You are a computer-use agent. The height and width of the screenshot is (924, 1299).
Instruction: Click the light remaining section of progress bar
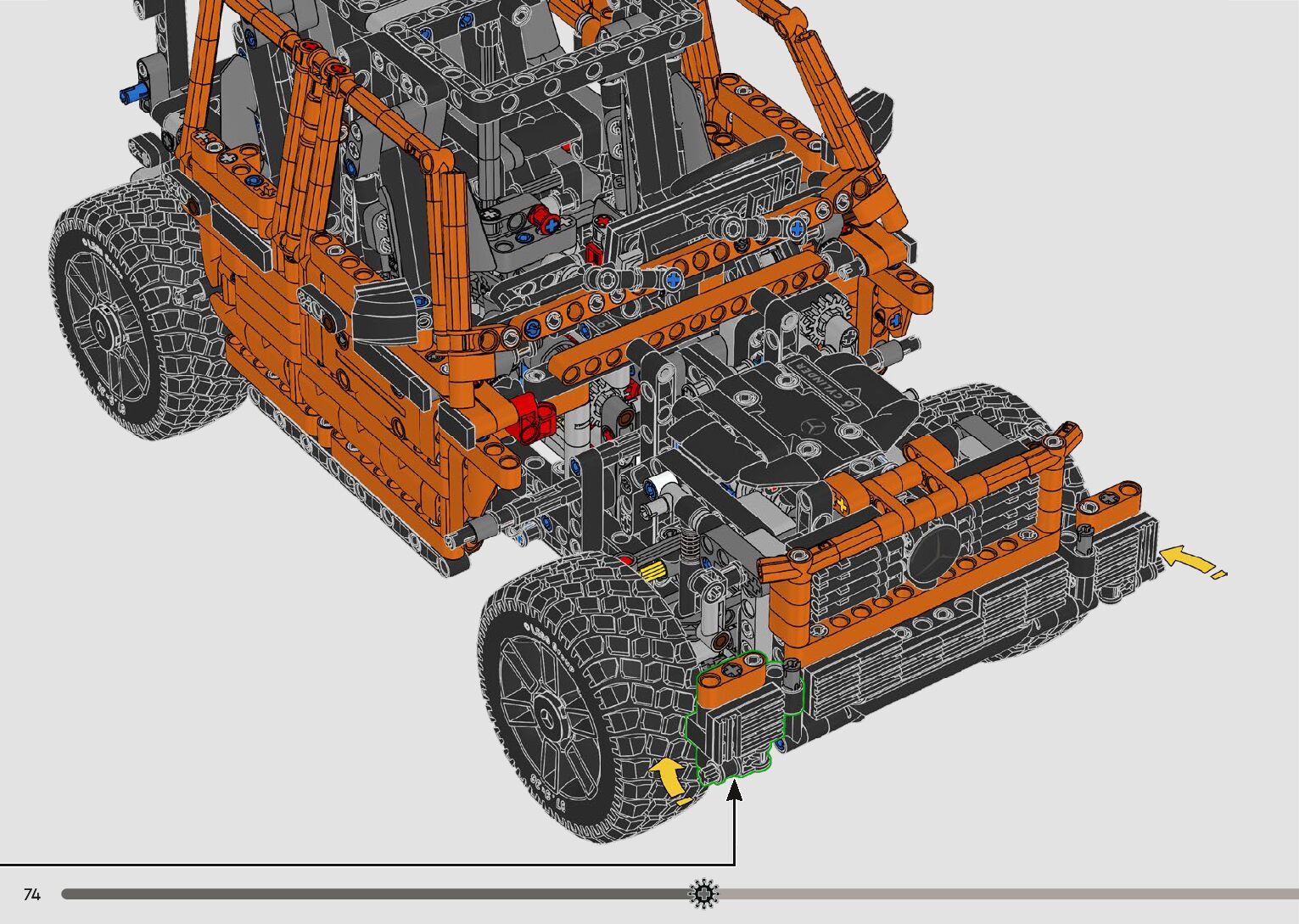coord(1001,894)
